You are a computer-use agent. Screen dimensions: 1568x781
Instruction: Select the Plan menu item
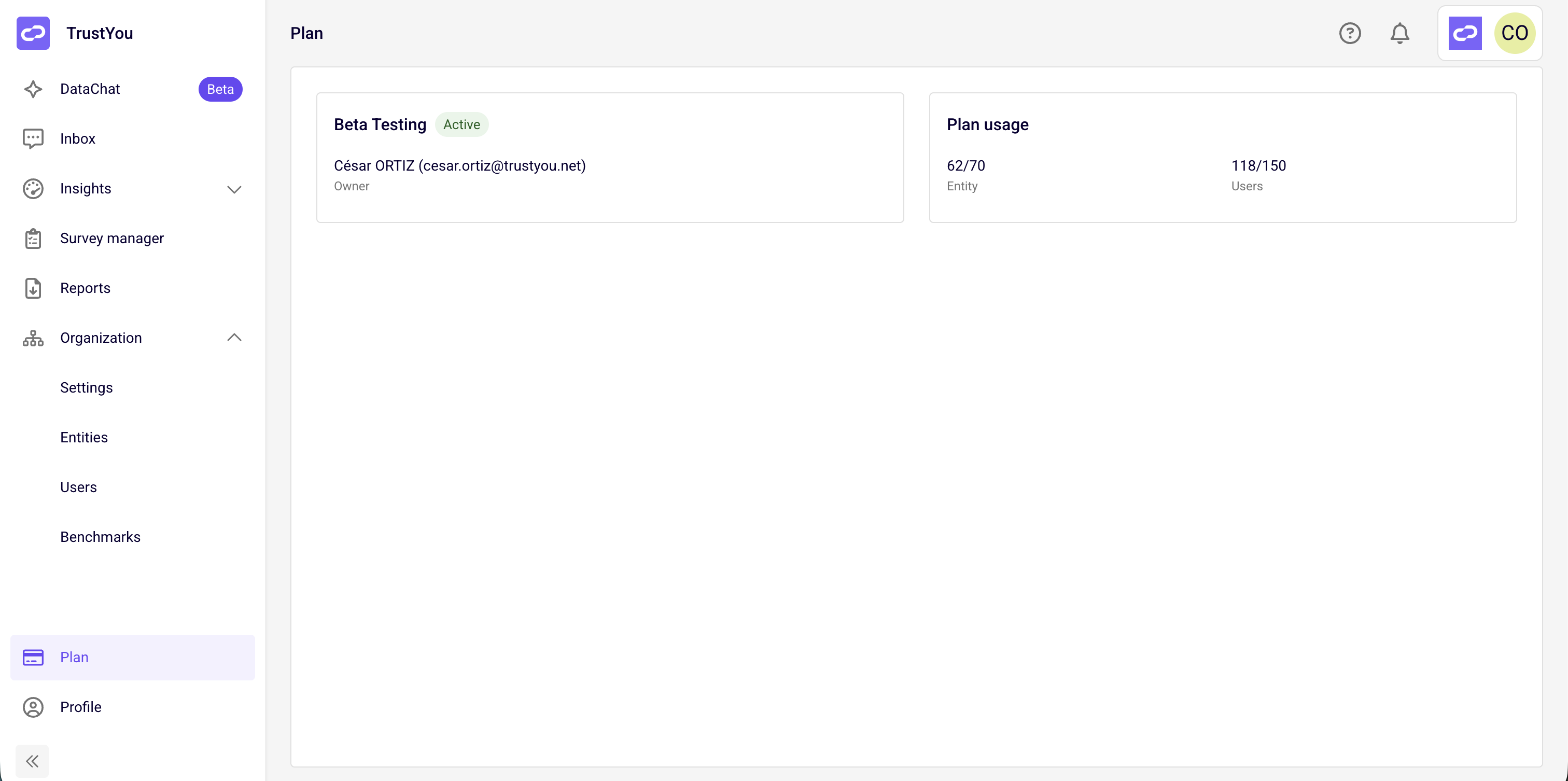(133, 658)
